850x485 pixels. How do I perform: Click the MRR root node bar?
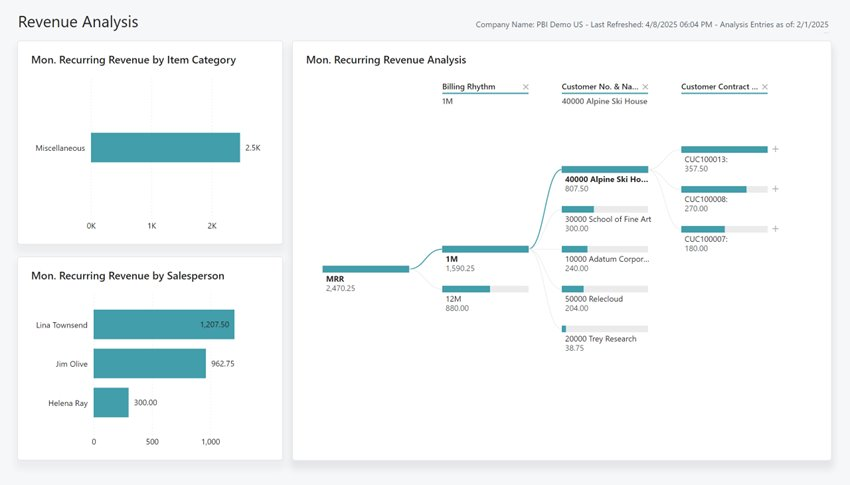pyautogui.click(x=366, y=269)
